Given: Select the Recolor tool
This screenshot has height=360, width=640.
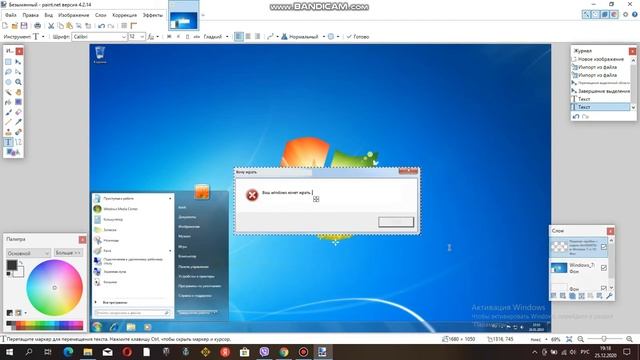Looking at the screenshot, I should 18,132.
